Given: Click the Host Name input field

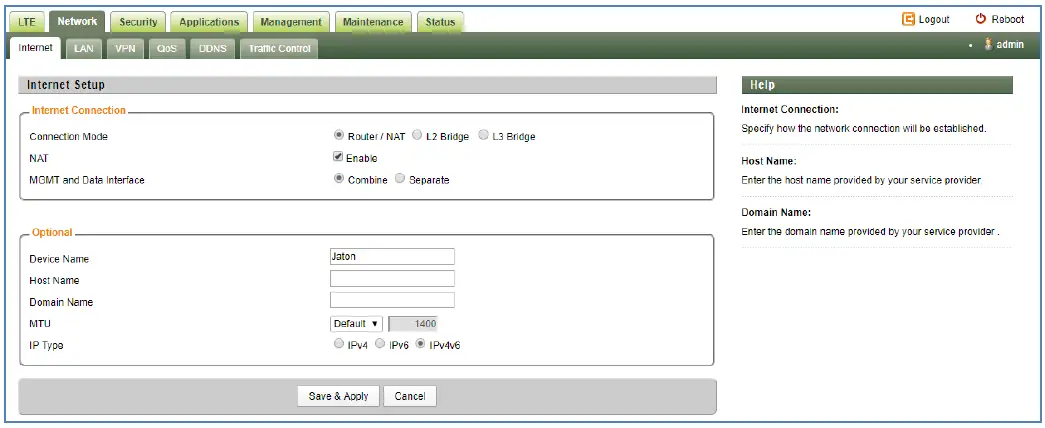Looking at the screenshot, I should pyautogui.click(x=393, y=279).
